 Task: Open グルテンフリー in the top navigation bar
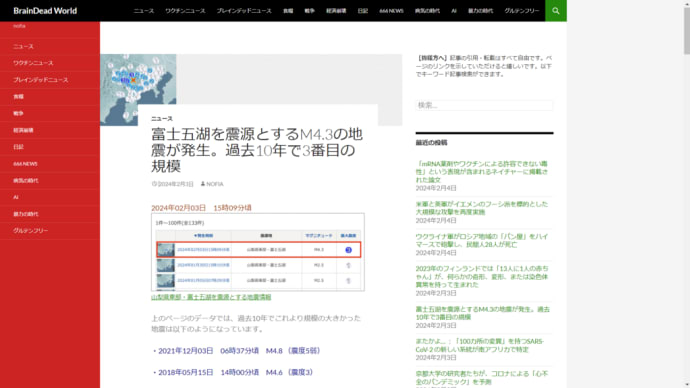click(521, 11)
